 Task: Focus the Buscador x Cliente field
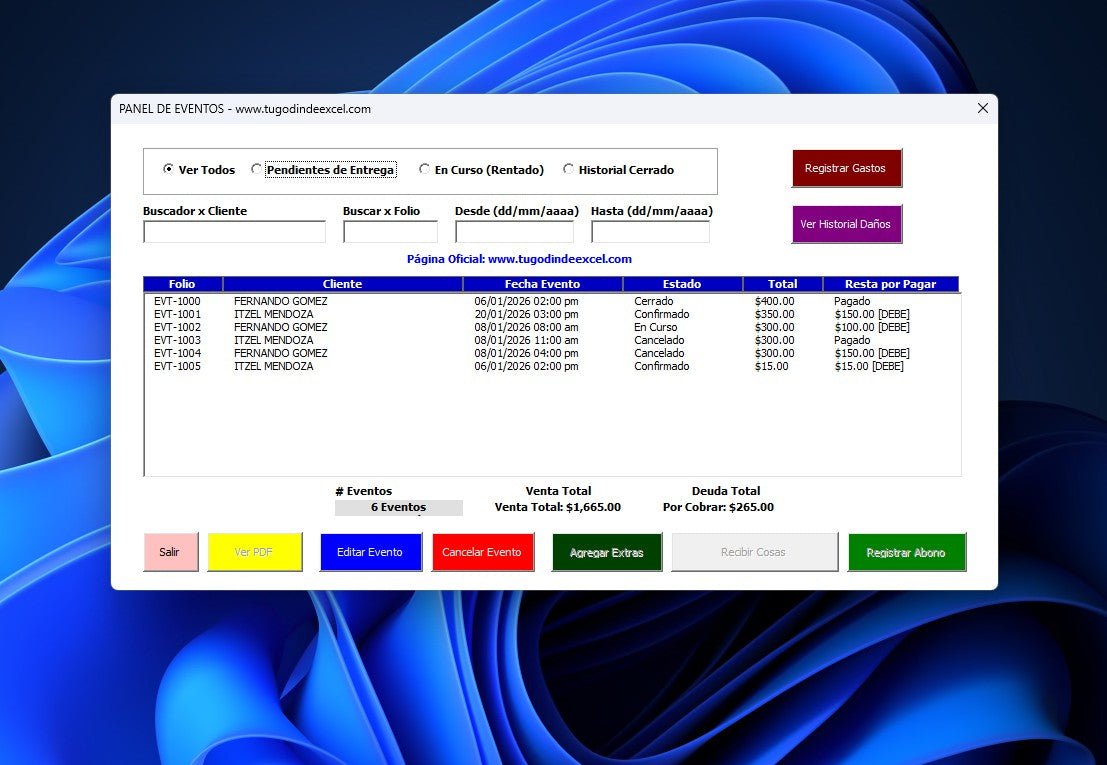coord(234,232)
